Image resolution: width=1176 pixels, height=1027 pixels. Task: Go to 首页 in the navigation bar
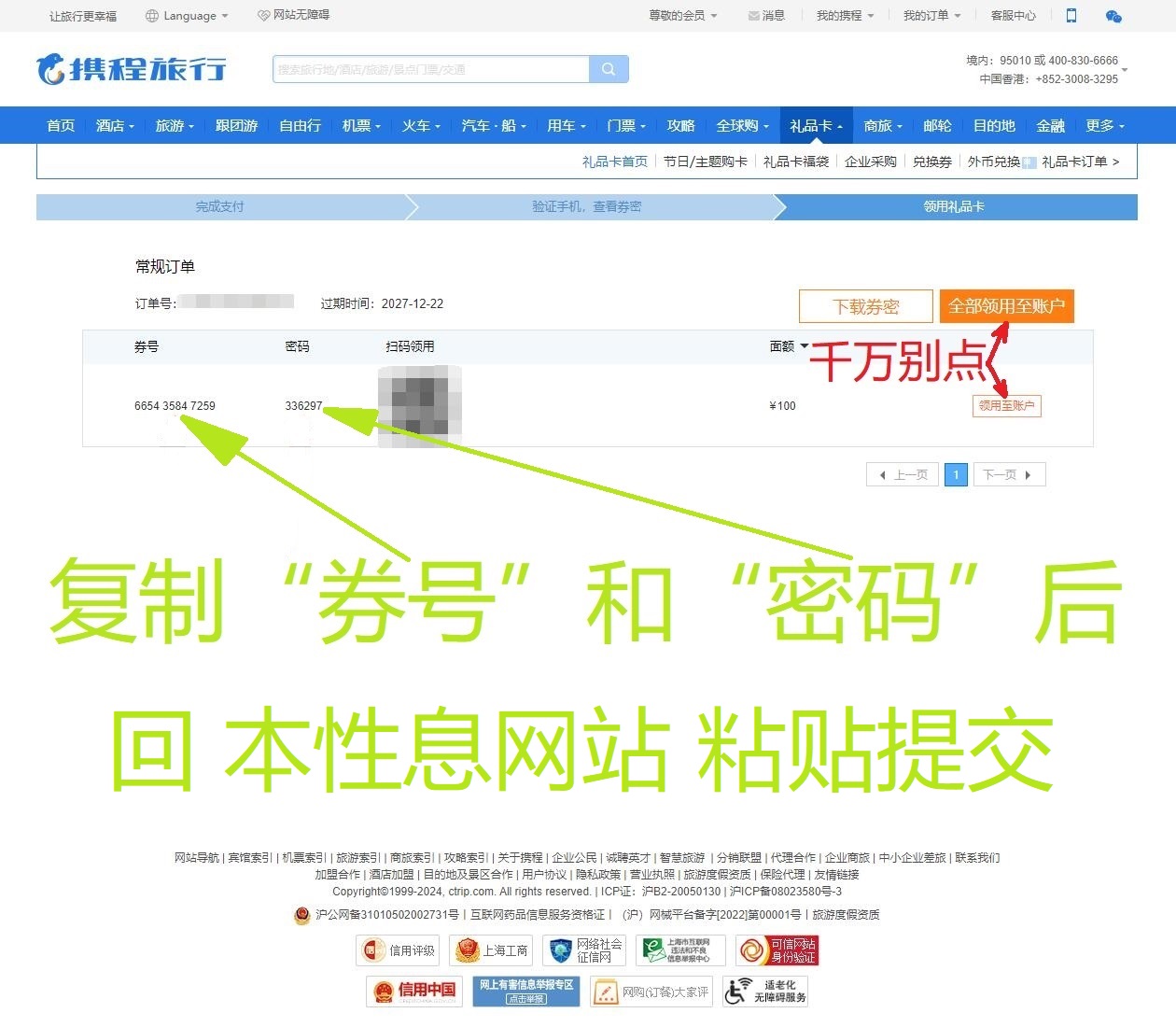tap(61, 125)
